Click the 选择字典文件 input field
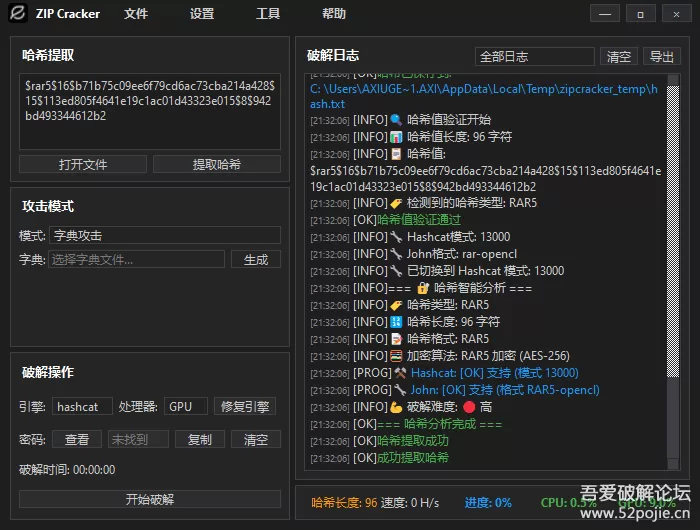 tap(137, 259)
